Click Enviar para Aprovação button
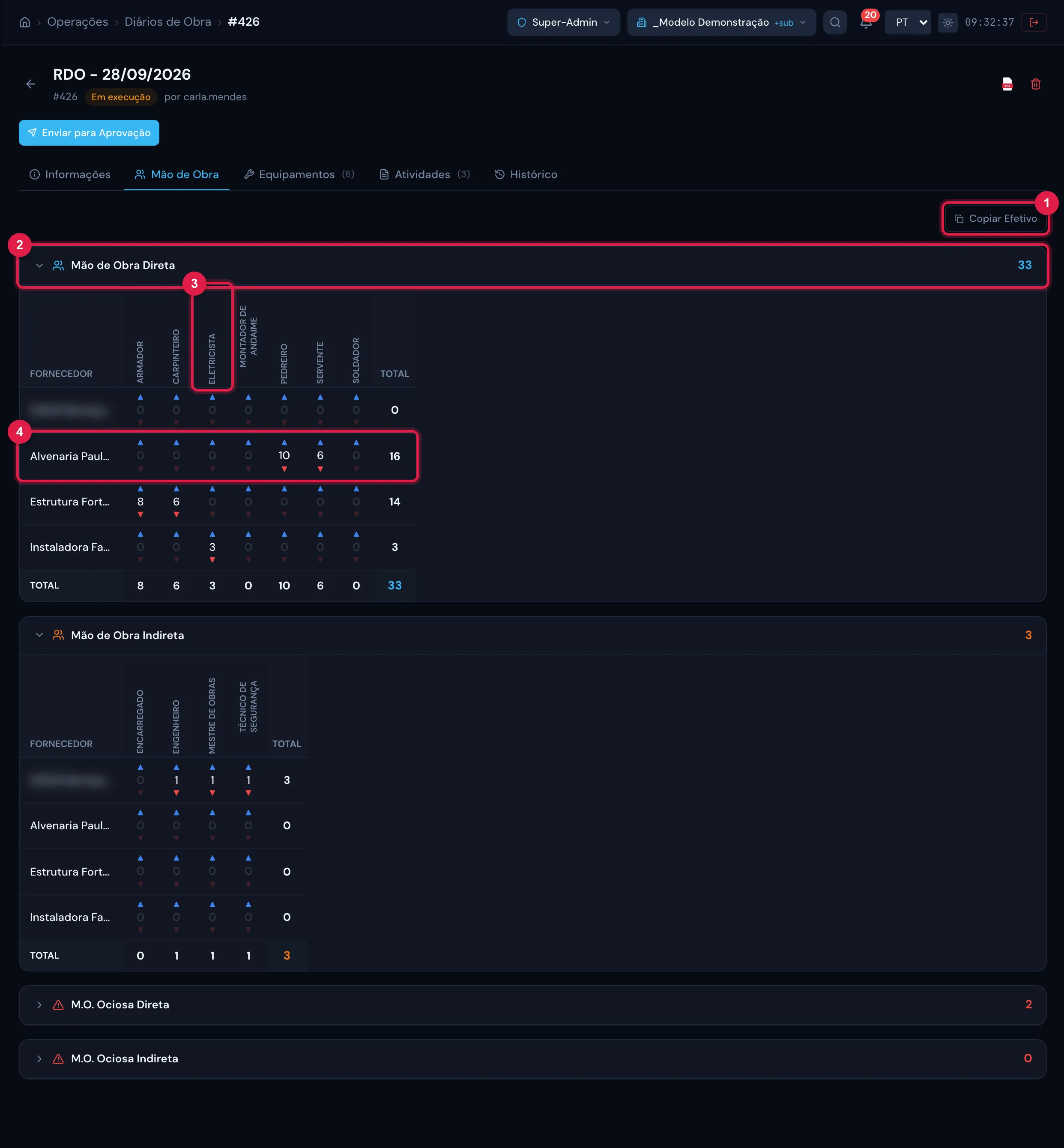The width and height of the screenshot is (1064, 1148). (x=89, y=133)
